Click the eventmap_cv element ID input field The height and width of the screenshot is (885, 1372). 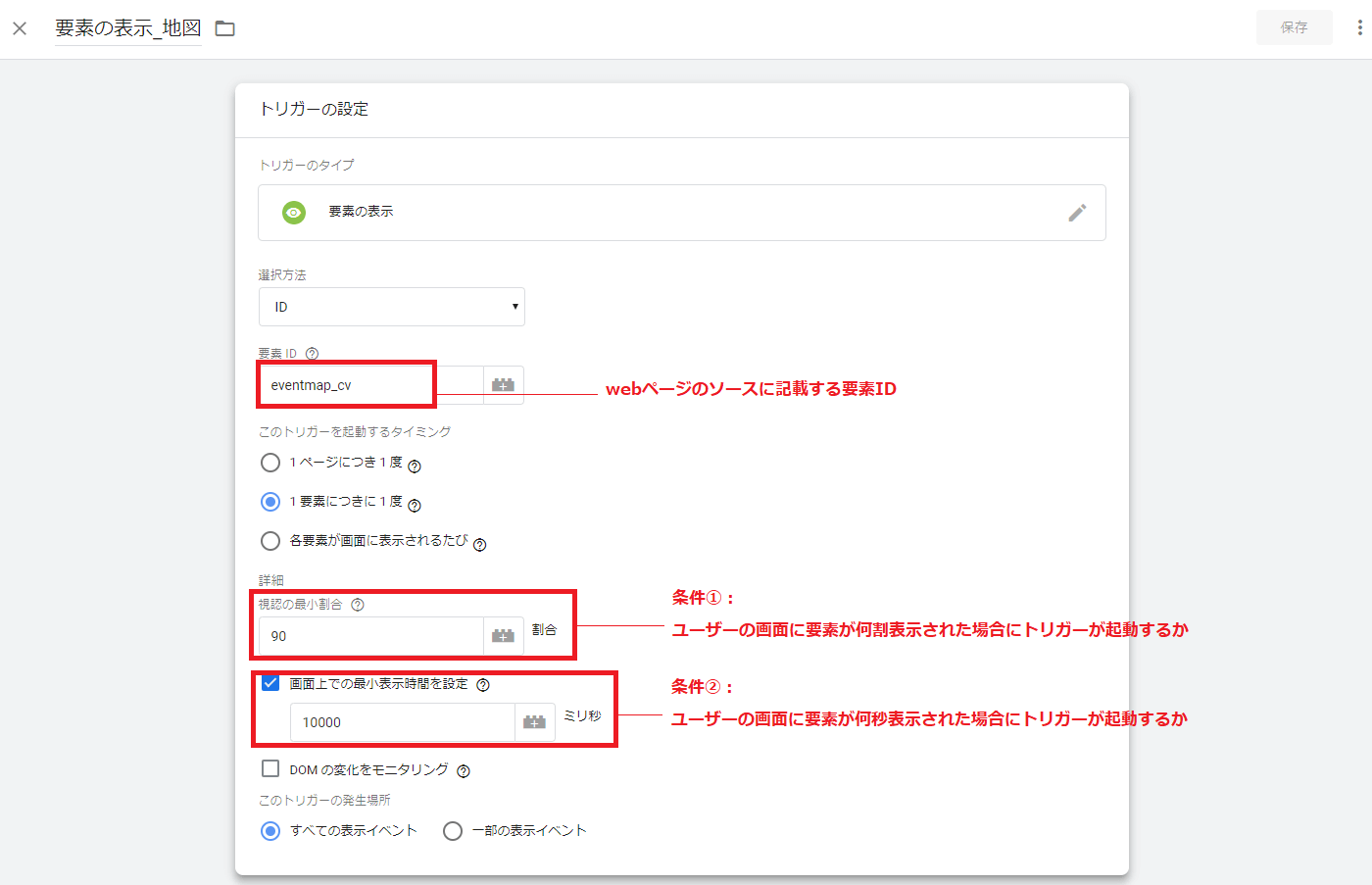[347, 385]
